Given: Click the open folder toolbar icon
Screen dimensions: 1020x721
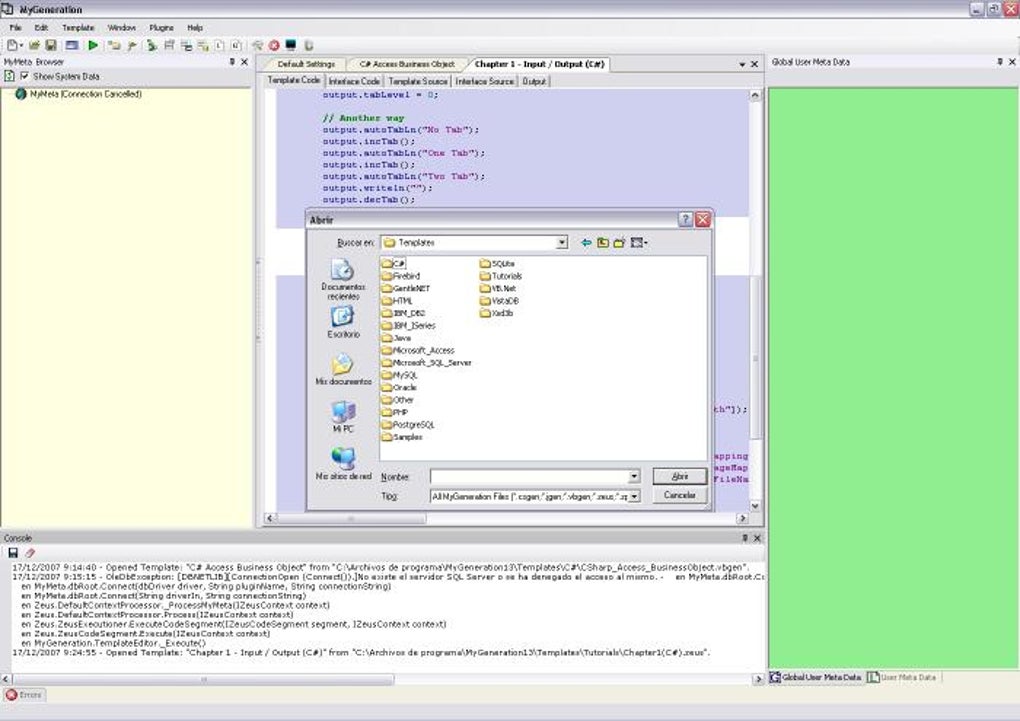Looking at the screenshot, I should (34, 45).
